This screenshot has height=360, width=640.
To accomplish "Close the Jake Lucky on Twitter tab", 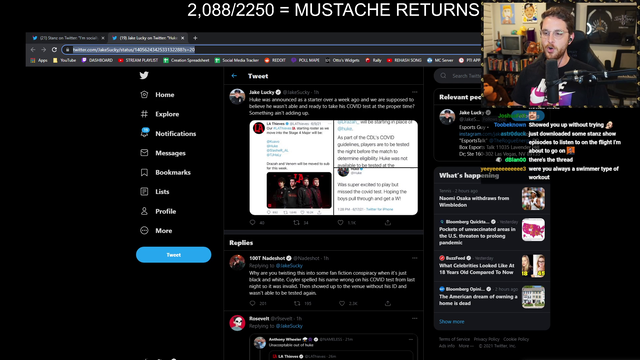I will point(182,38).
